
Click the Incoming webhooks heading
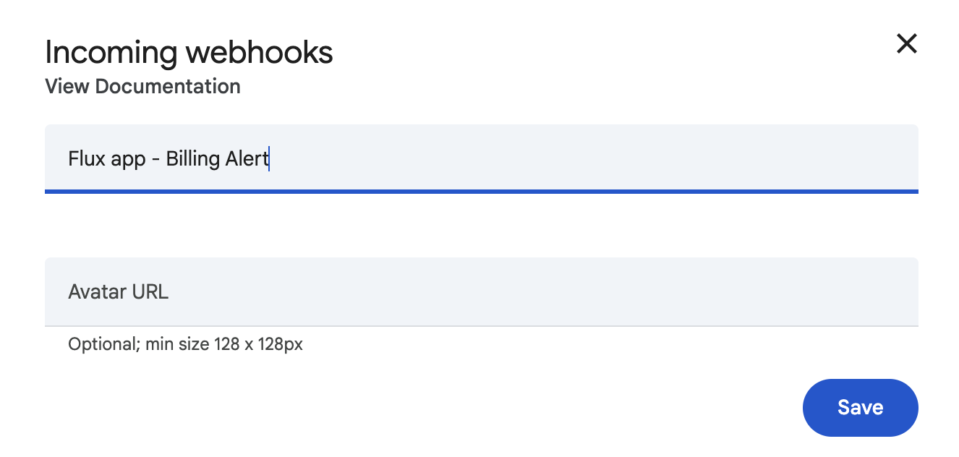tap(189, 53)
